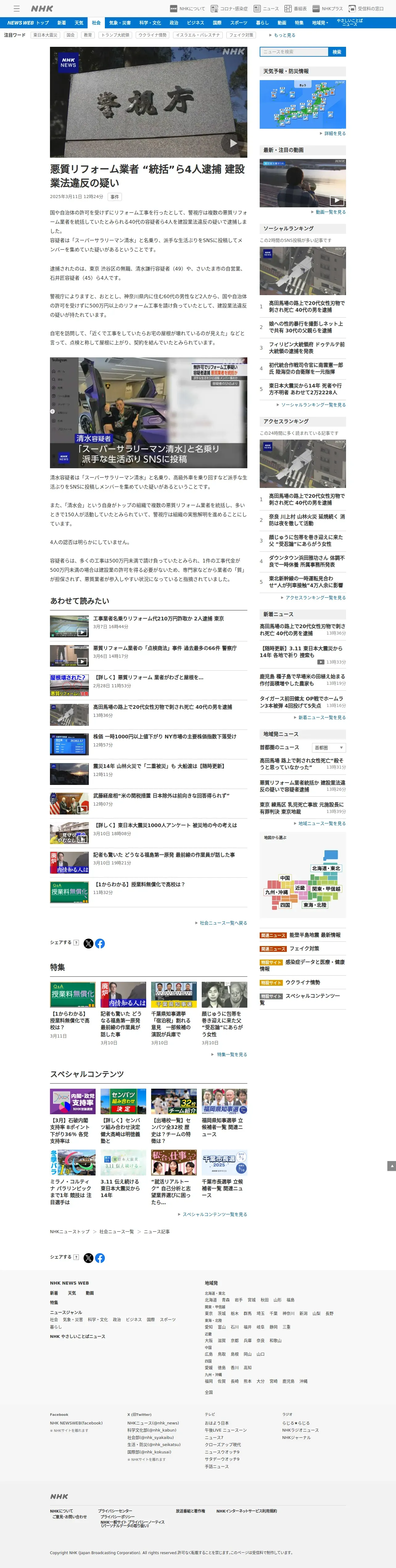
Task: Open 番組表 header icon link
Action: pyautogui.click(x=295, y=9)
